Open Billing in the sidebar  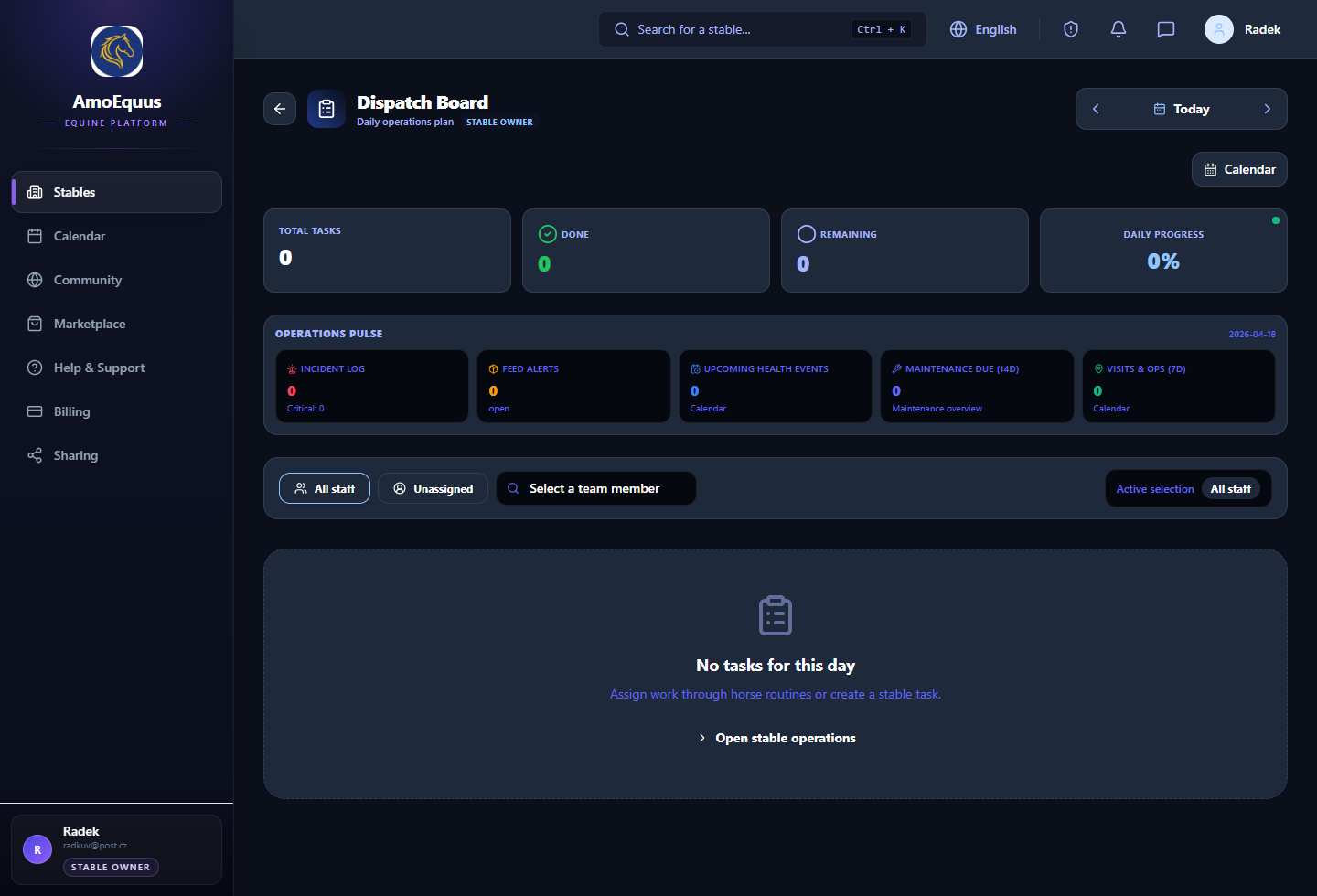point(71,411)
